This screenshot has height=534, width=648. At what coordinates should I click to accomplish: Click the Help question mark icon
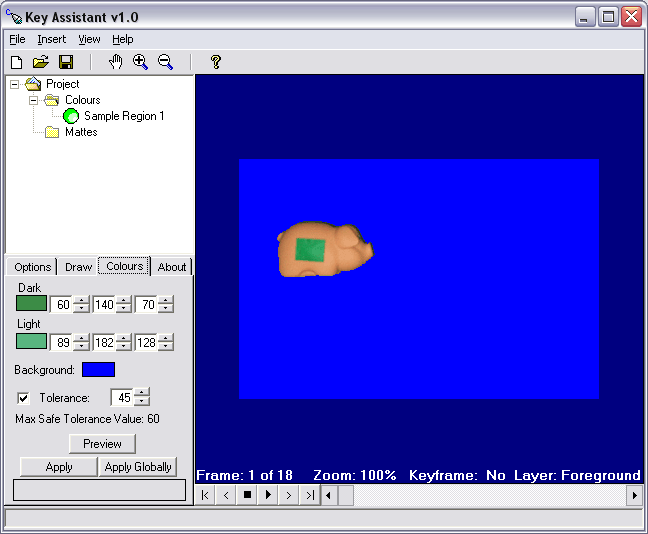coord(215,62)
